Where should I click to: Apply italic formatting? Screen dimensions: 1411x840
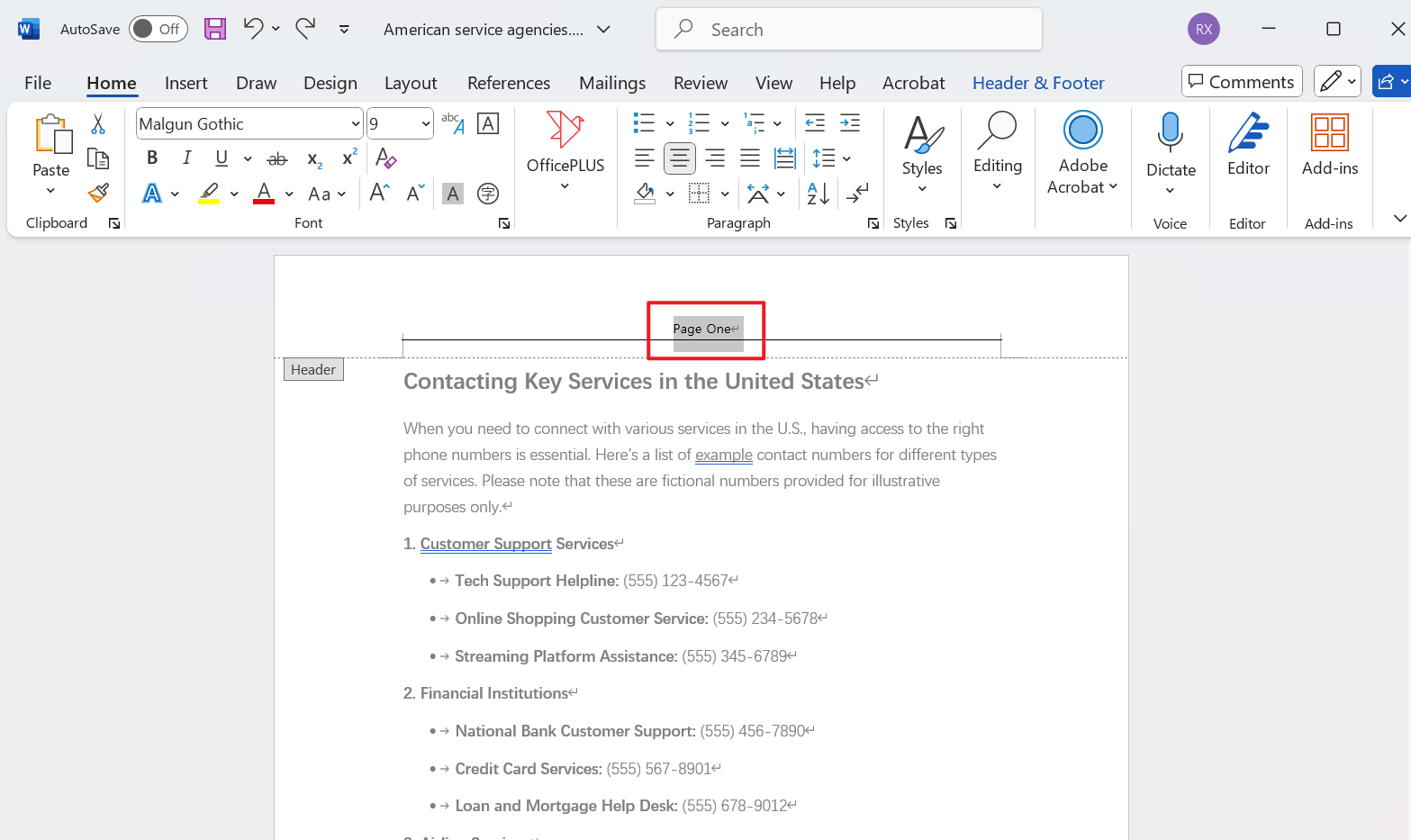tap(186, 158)
